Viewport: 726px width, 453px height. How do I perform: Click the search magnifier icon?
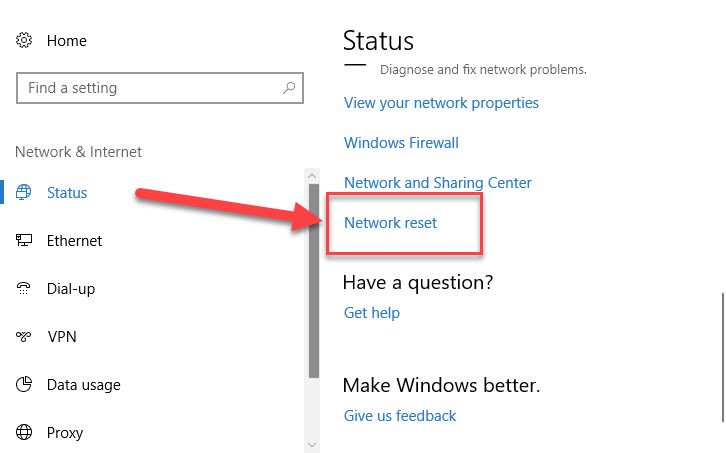(289, 88)
